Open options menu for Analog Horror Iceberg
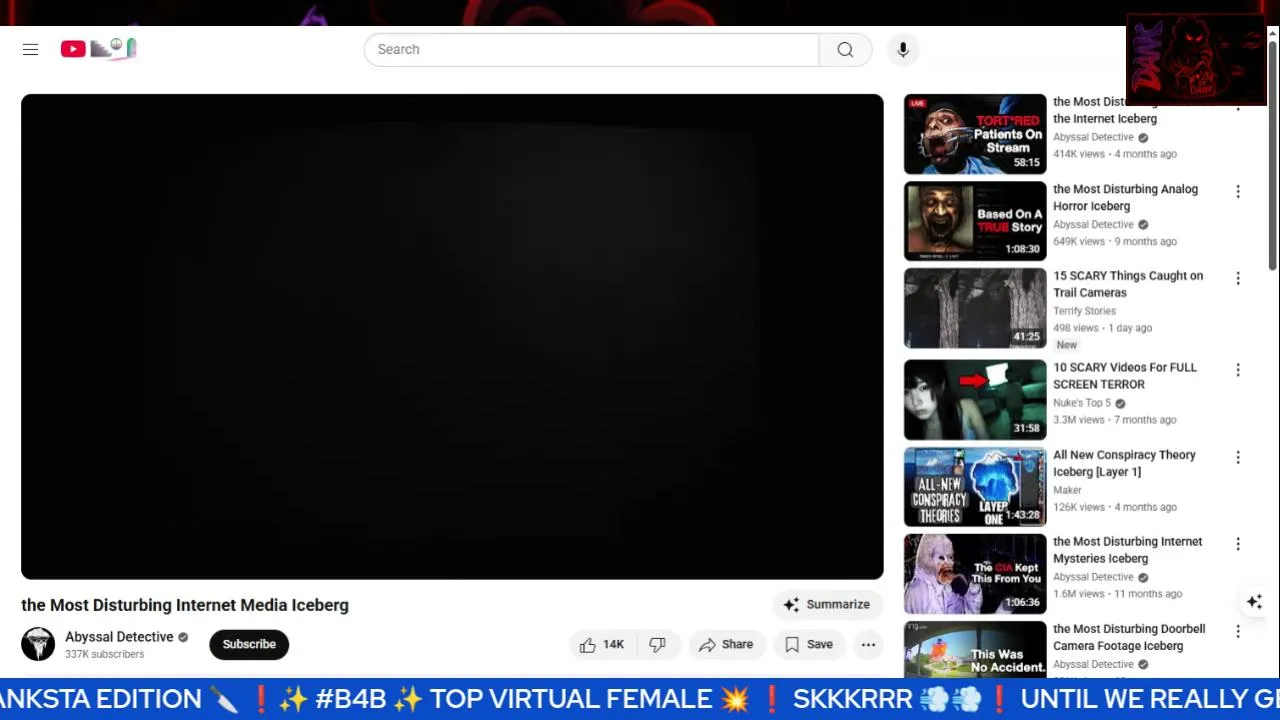This screenshot has height=720, width=1280. click(x=1238, y=191)
